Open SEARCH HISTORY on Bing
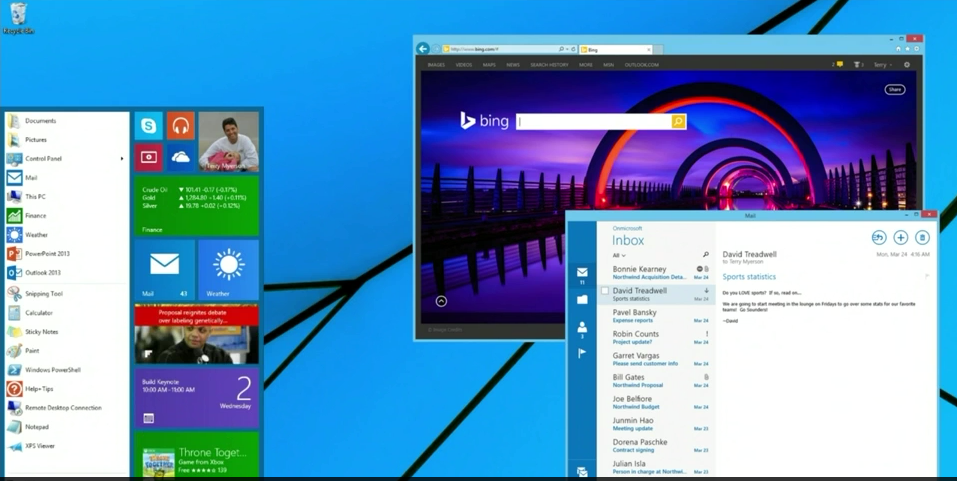The width and height of the screenshot is (957, 481). 549,65
